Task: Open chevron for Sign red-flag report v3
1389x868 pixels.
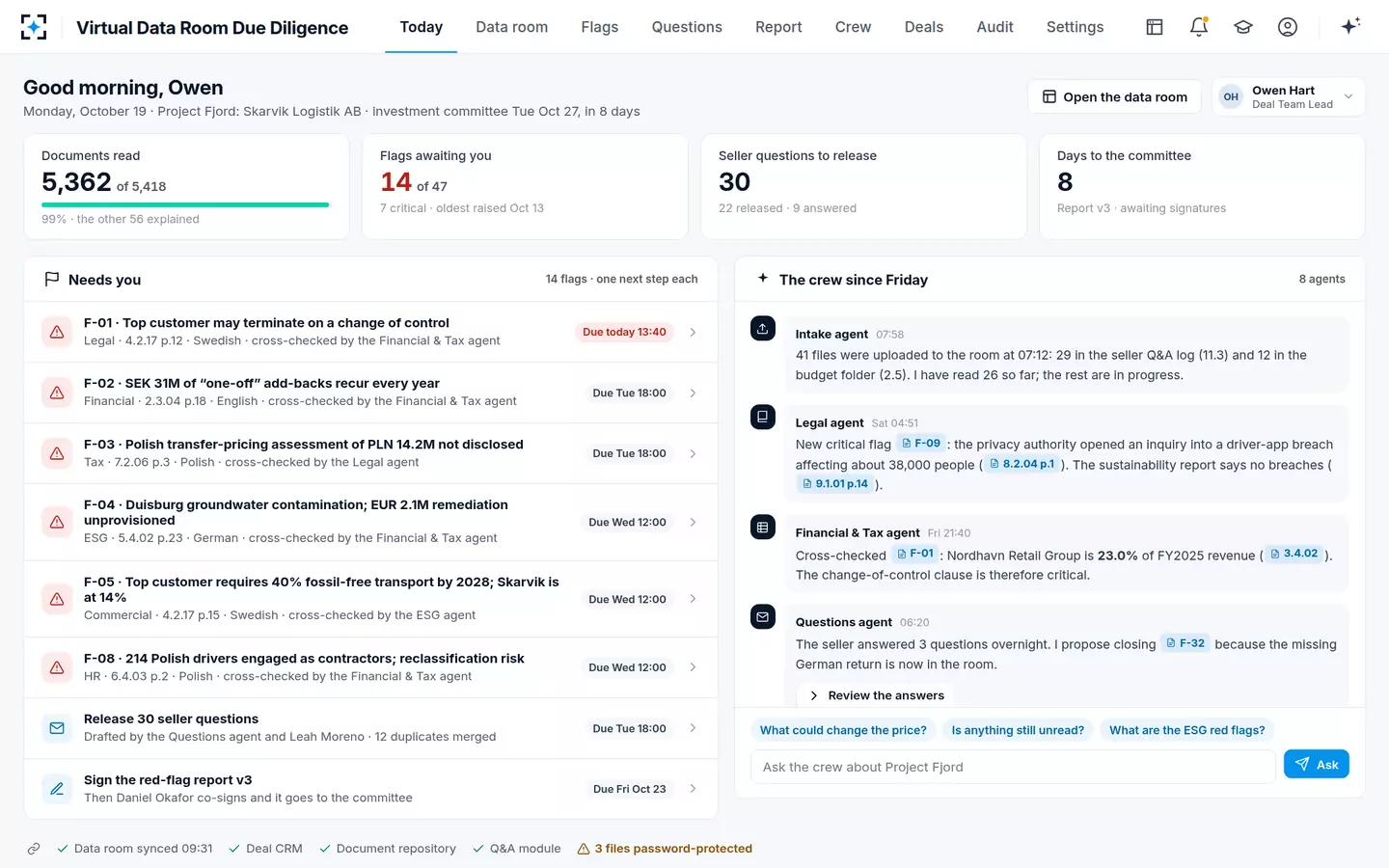Action: (693, 789)
